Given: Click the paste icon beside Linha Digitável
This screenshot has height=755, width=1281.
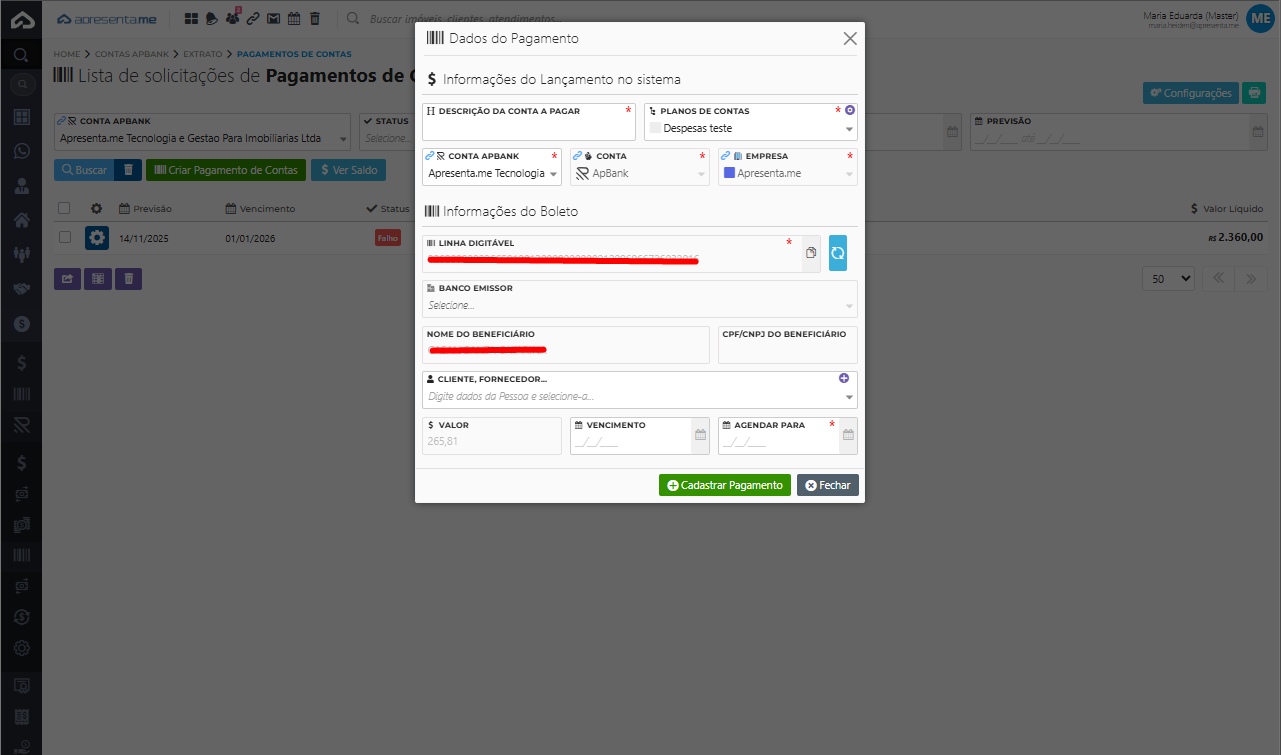Looking at the screenshot, I should click(811, 253).
